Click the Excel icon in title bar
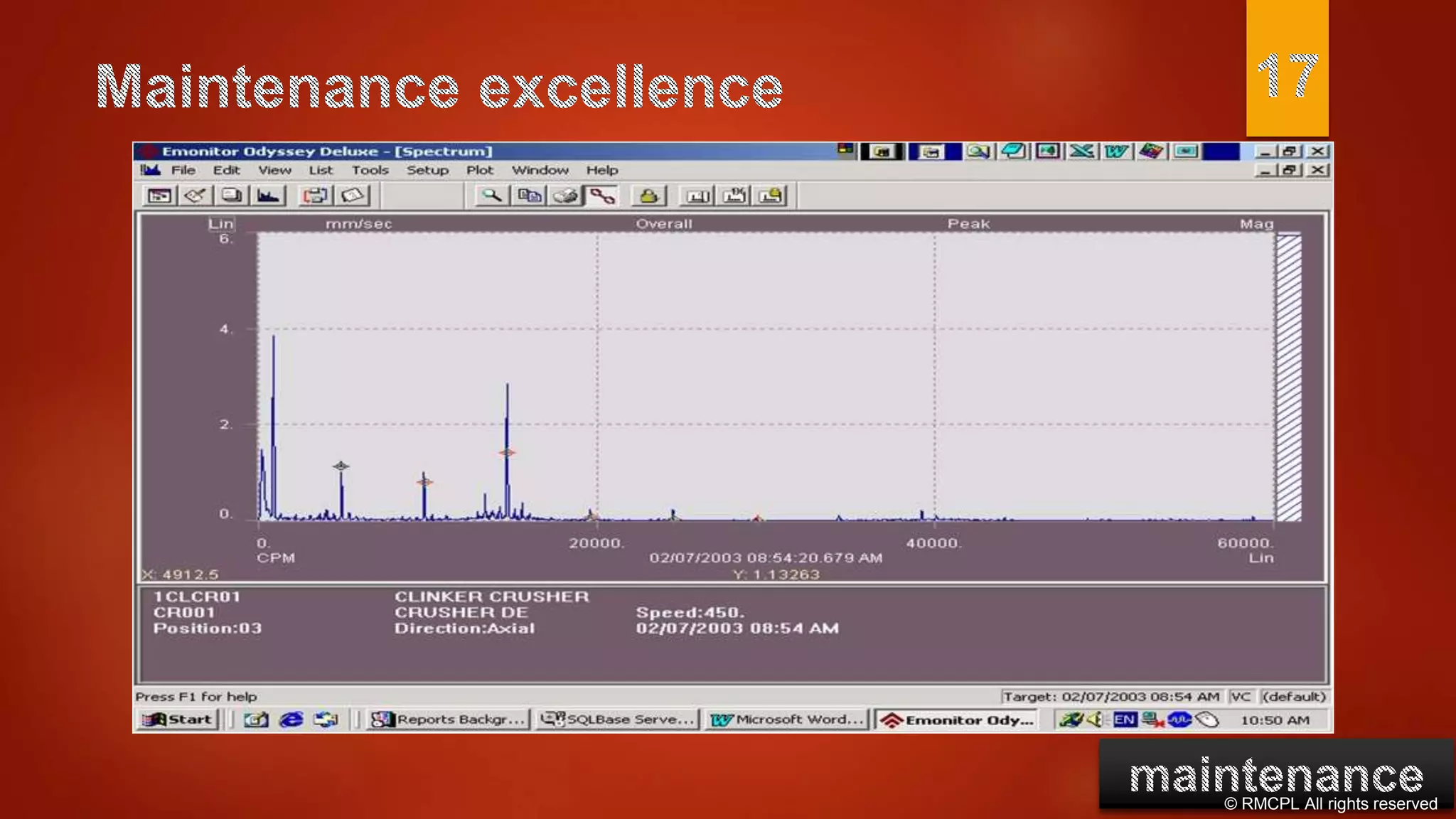The width and height of the screenshot is (1456, 819). [1082, 151]
